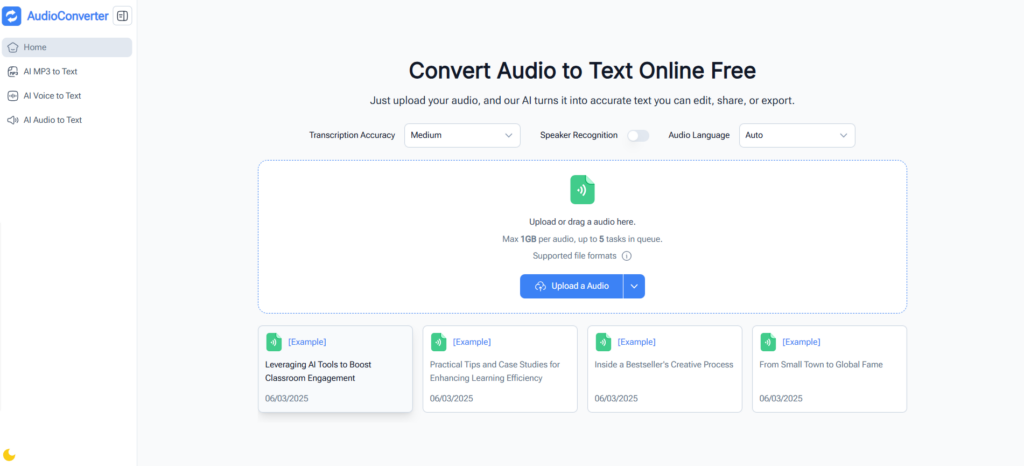1024x466 pixels.
Task: Click the Convert Audio to Text Online Free heading
Action: pyautogui.click(x=583, y=70)
